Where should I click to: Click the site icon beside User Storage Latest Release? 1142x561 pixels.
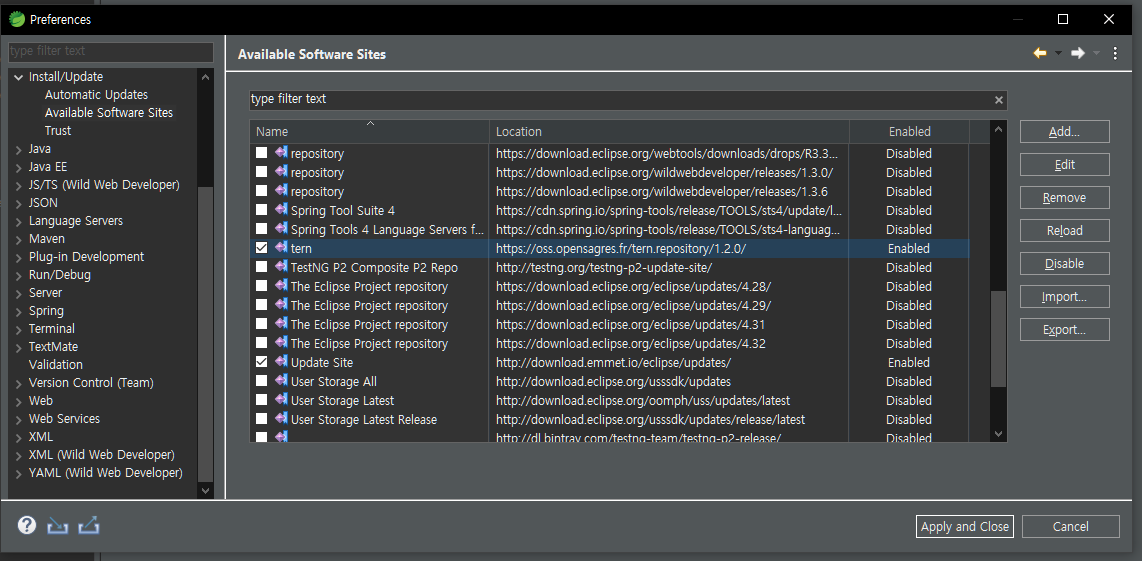pyautogui.click(x=281, y=418)
